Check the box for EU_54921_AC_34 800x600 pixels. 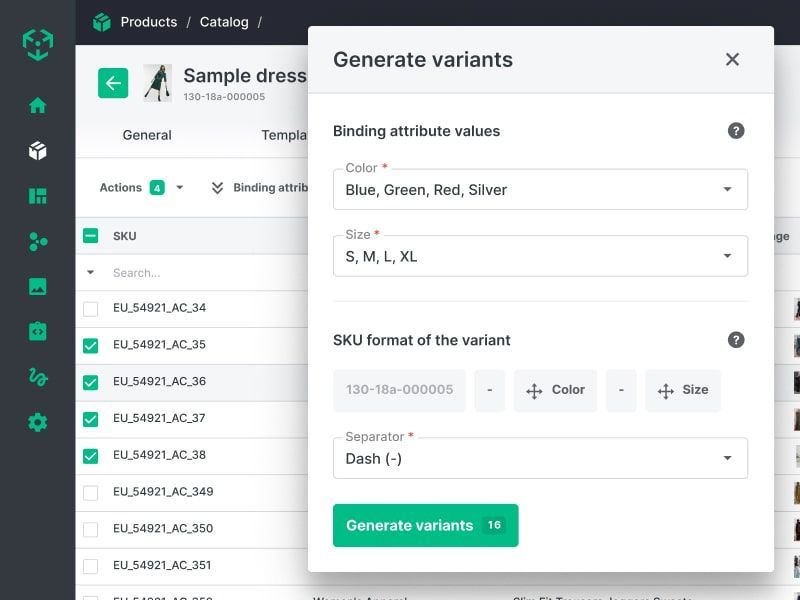click(90, 309)
